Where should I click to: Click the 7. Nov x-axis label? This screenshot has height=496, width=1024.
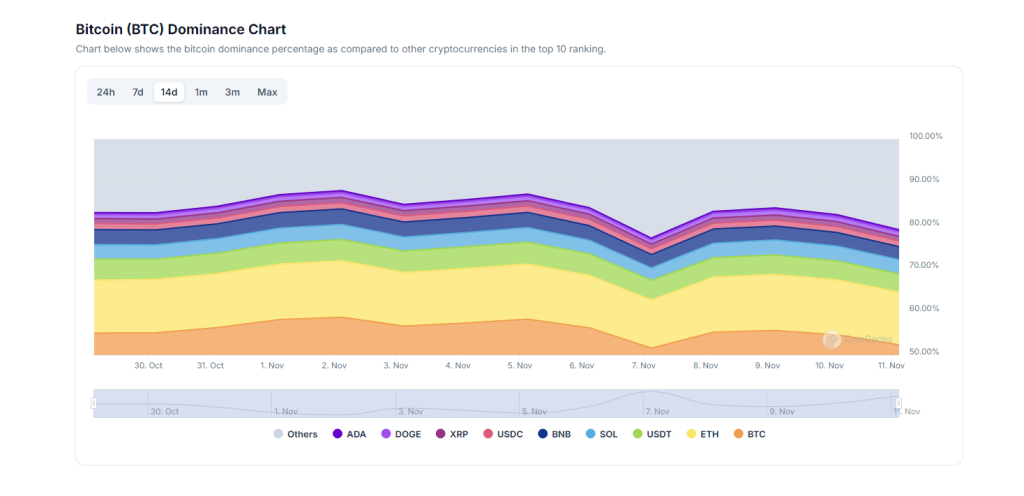click(x=643, y=365)
